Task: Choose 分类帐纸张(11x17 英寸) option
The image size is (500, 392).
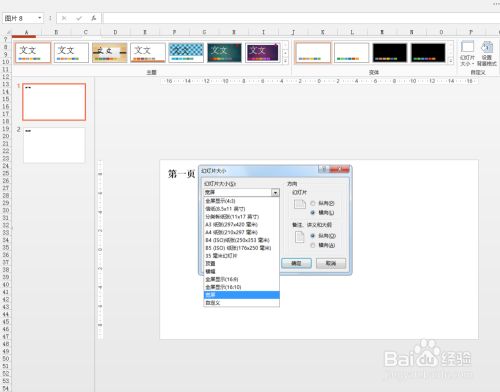Action: pos(241,217)
